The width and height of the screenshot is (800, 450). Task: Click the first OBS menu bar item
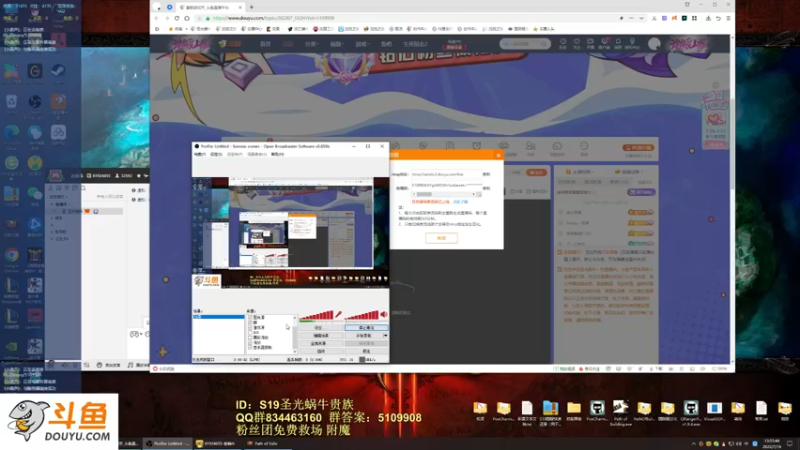pos(199,154)
